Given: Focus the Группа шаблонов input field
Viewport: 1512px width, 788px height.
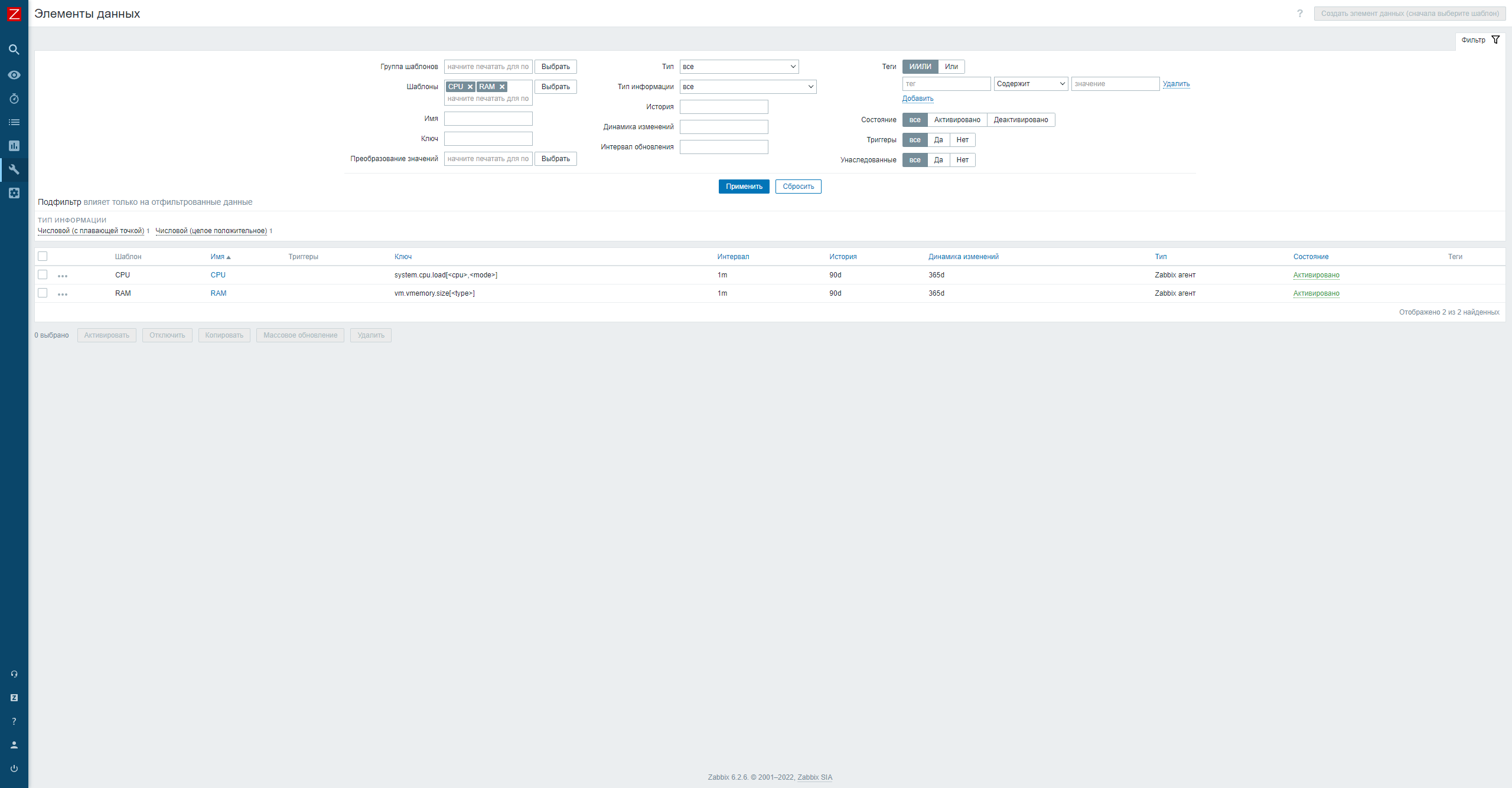Looking at the screenshot, I should (488, 67).
